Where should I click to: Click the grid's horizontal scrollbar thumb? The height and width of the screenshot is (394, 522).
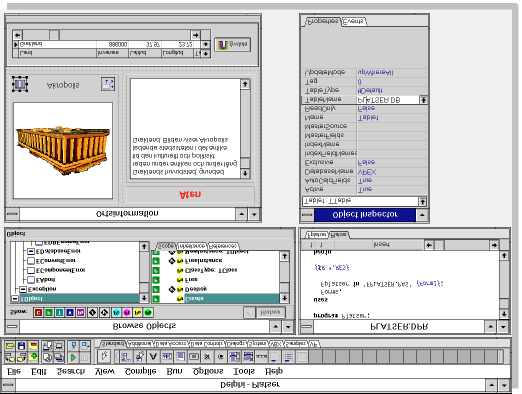(x=54, y=35)
